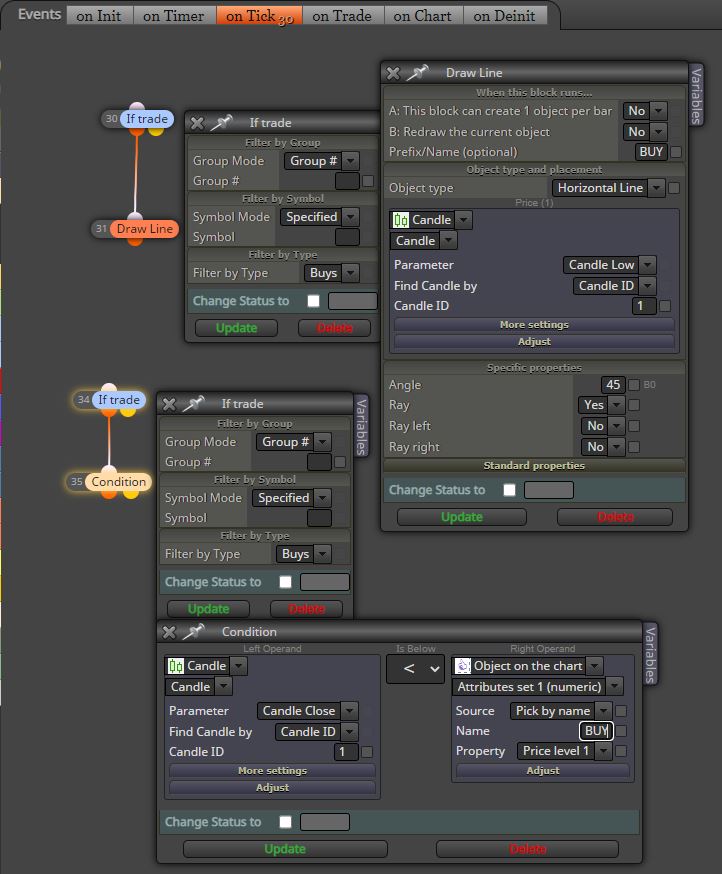Viewport: 722px width, 874px height.
Task: Open the Candle Low parameter dropdown
Action: pos(610,265)
